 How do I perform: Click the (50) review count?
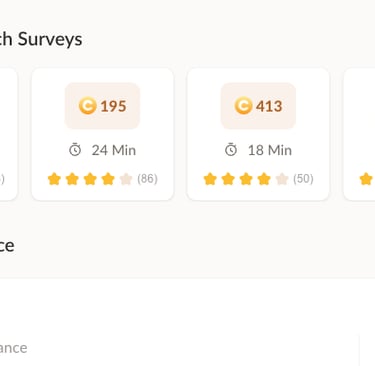(x=303, y=179)
